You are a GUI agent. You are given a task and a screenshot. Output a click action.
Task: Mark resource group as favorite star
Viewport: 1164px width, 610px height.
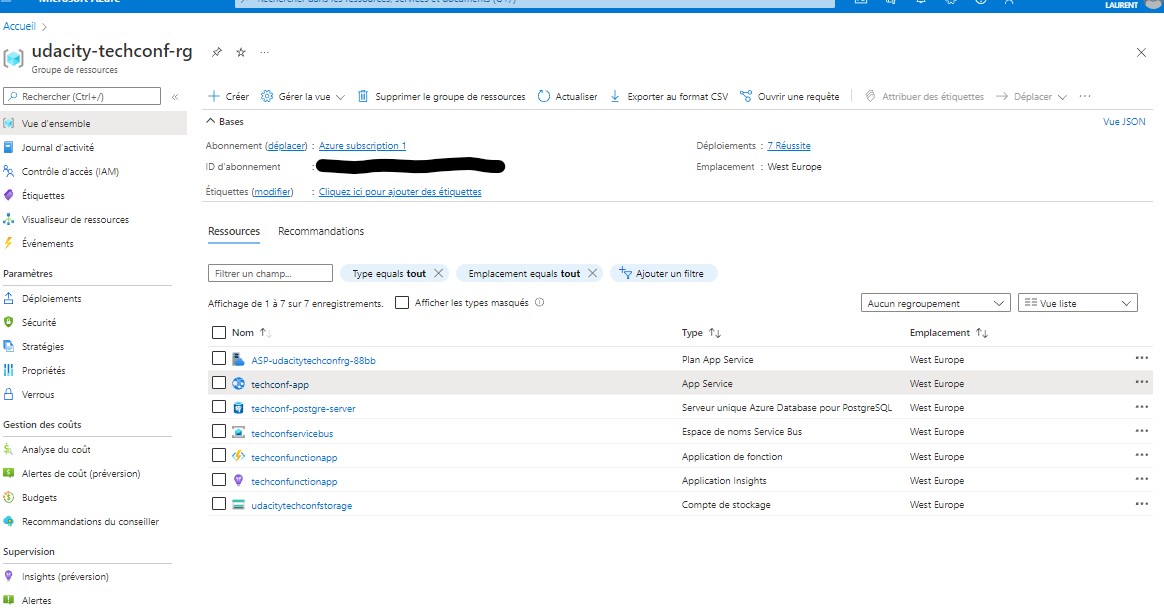pos(241,52)
